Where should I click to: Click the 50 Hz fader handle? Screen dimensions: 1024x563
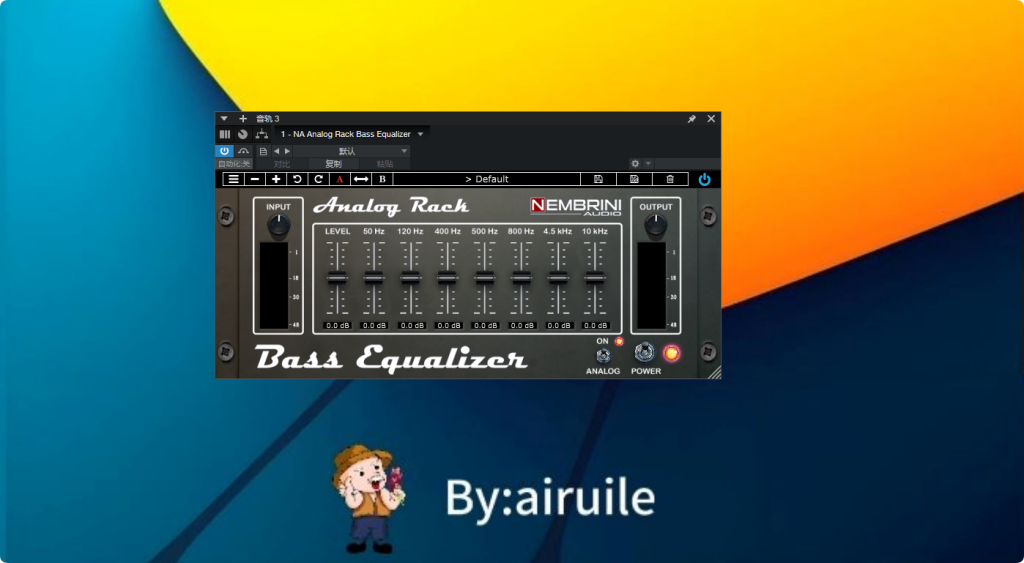(x=374, y=278)
